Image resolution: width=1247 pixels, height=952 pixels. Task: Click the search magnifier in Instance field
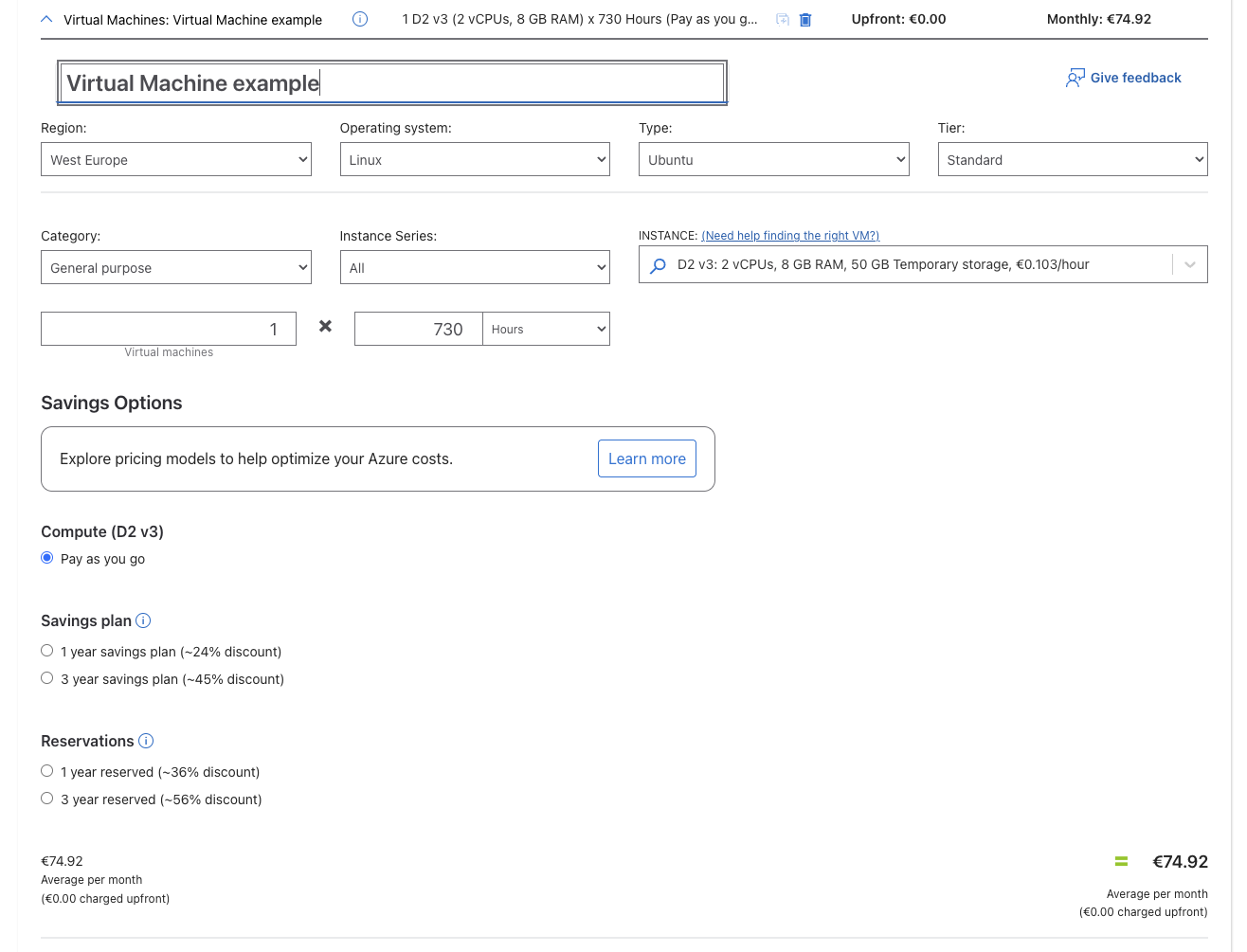[x=658, y=266]
